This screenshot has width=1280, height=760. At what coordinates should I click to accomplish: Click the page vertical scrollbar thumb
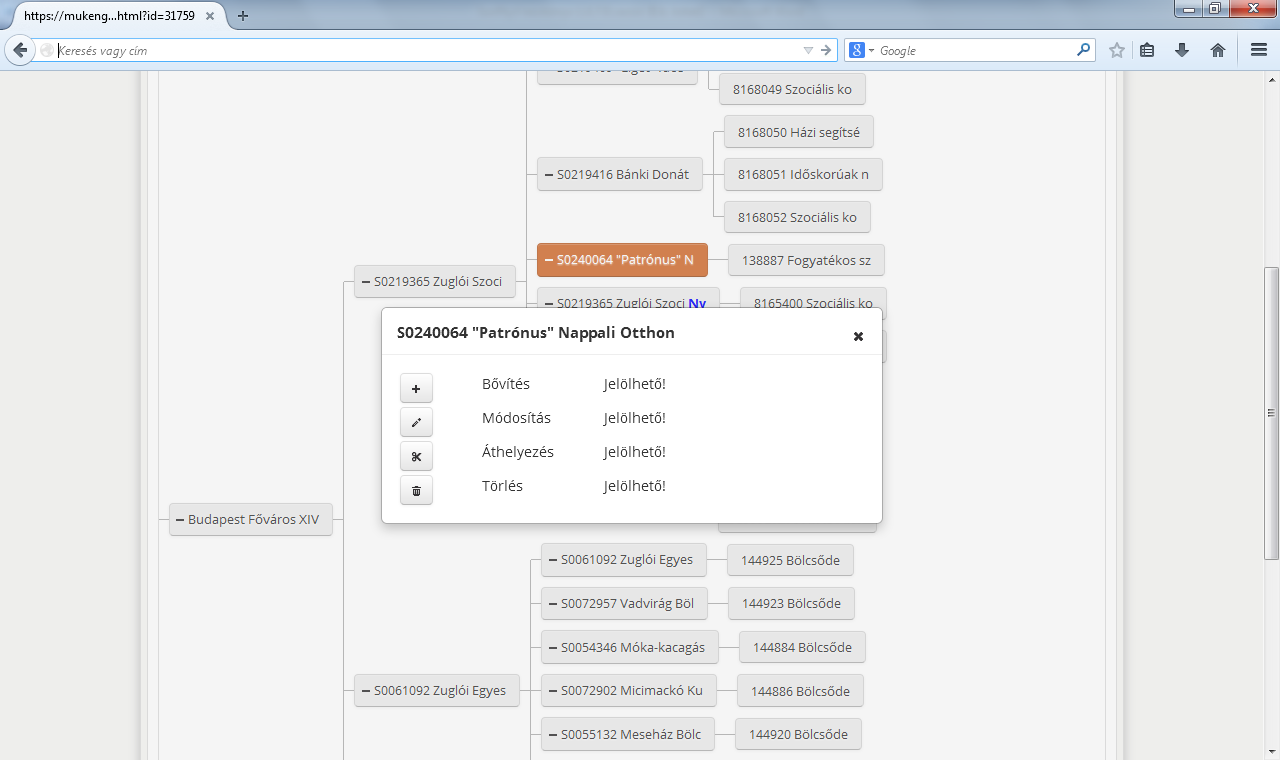[1271, 412]
